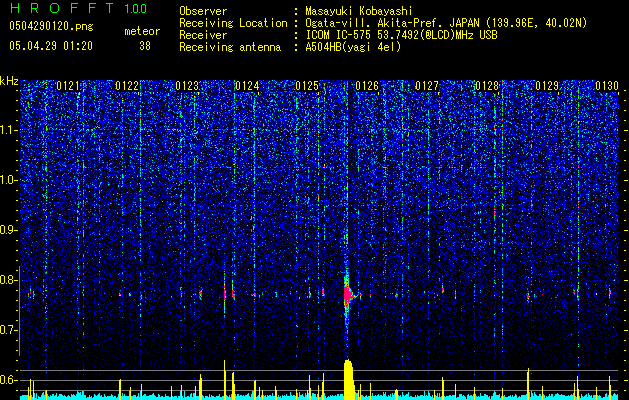Click the 0.7 kHz frequency label
Viewport: 629px width, 400px height.
pos(9,330)
